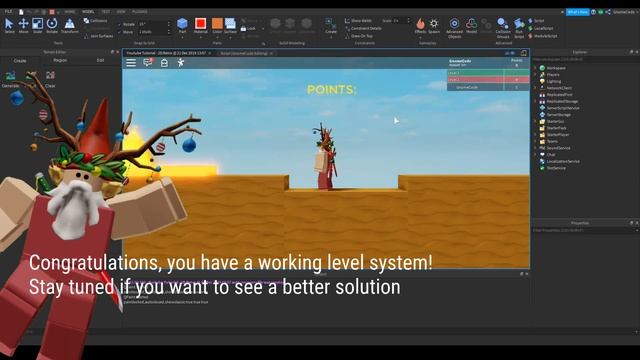Click the Clear terrain tool
The image size is (640, 360).
50,79
